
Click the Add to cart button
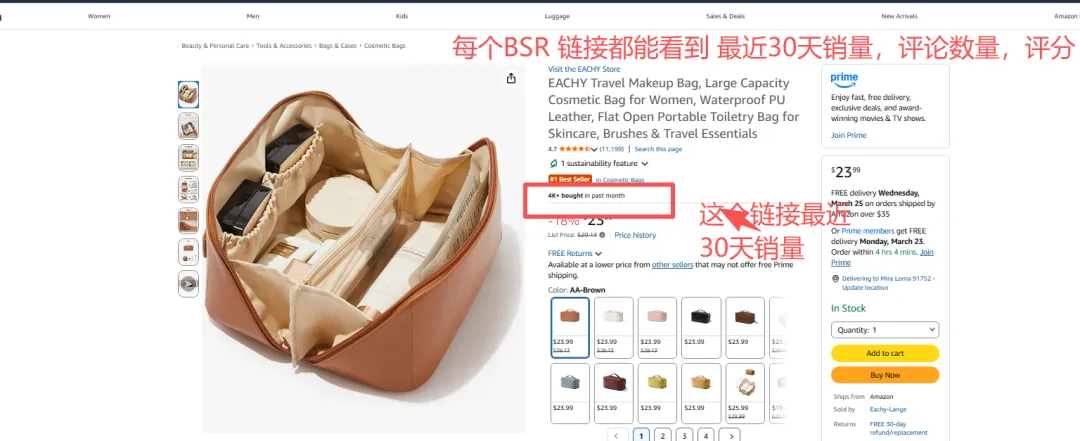point(884,353)
